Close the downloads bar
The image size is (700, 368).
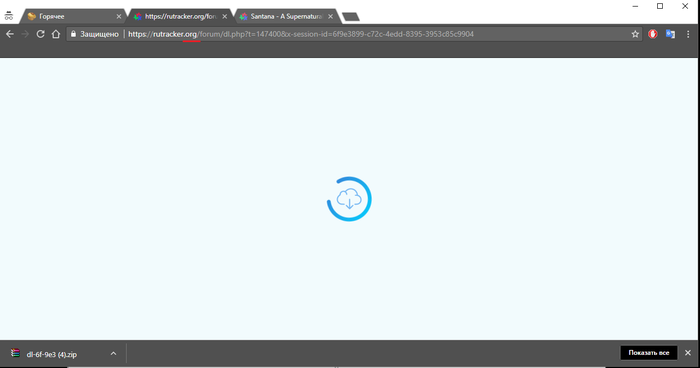(688, 353)
